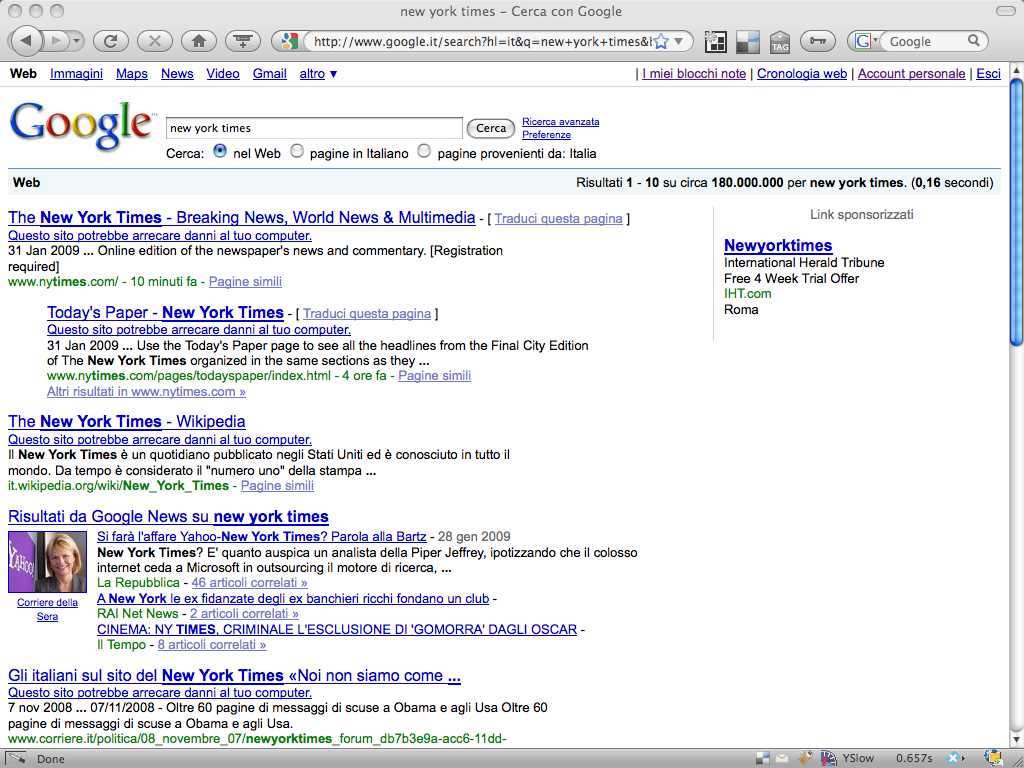The height and width of the screenshot is (768, 1024).
Task: Bookmark this page with the star icon
Action: point(661,42)
